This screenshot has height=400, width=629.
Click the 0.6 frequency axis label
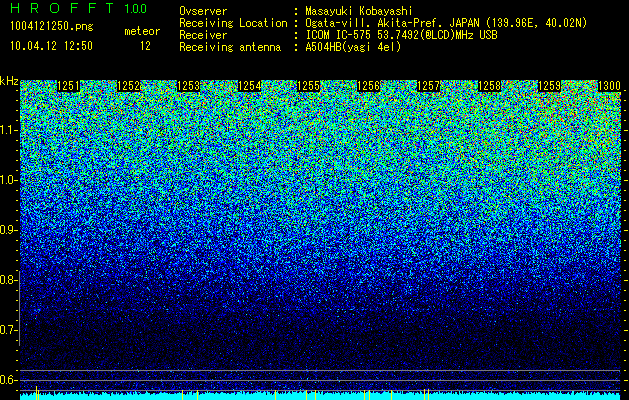[8, 380]
